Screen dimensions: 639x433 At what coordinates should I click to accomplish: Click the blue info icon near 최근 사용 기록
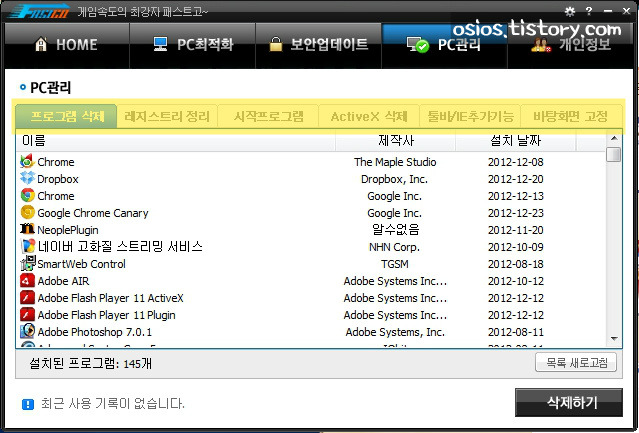coord(28,404)
